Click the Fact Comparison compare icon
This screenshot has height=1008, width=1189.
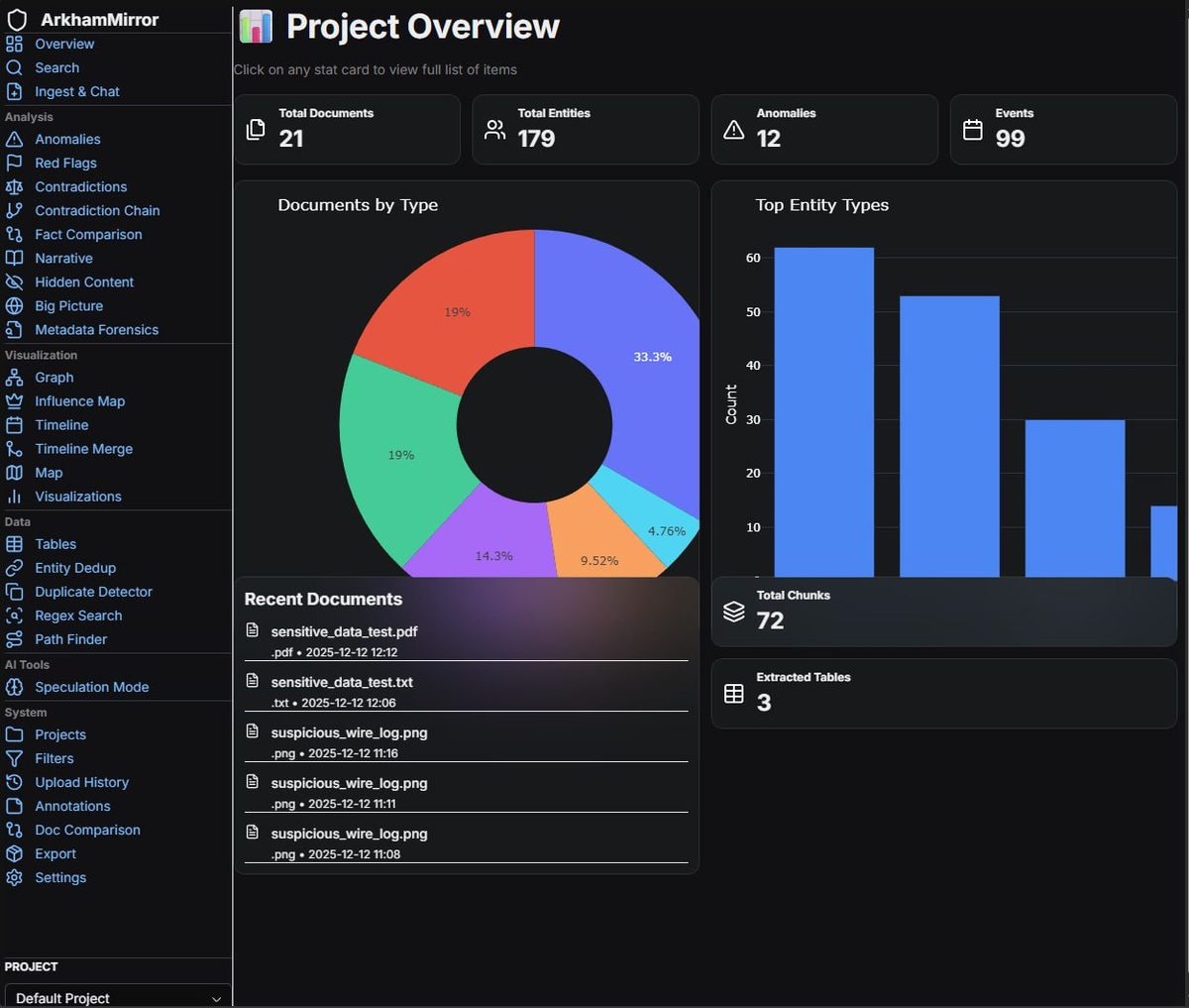pyautogui.click(x=14, y=234)
